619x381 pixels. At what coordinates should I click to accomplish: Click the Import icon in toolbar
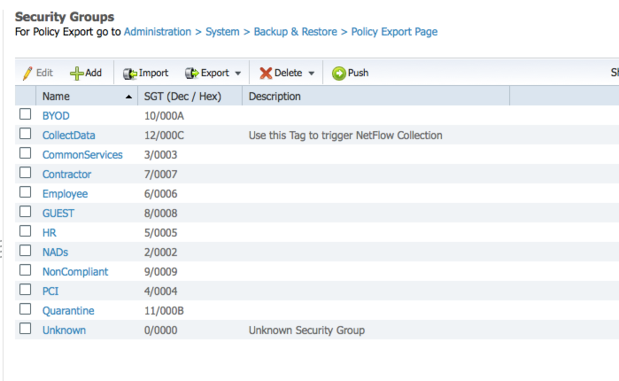coord(130,73)
